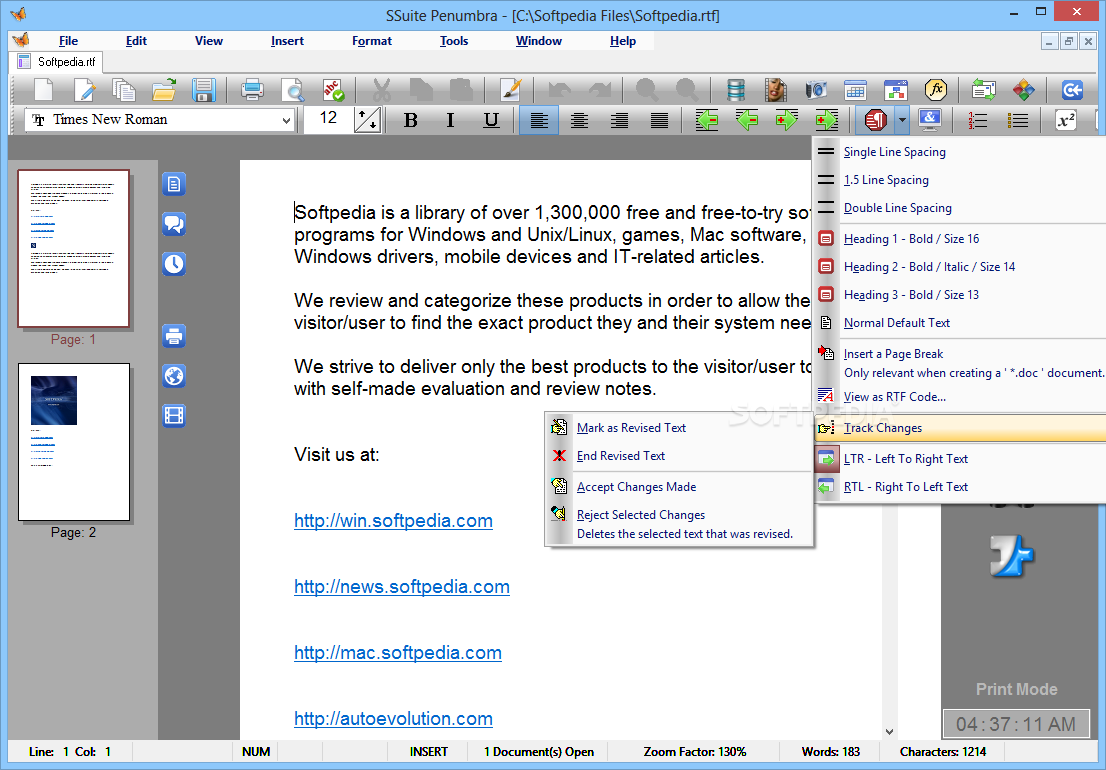Toggle underline formatting

pyautogui.click(x=491, y=121)
